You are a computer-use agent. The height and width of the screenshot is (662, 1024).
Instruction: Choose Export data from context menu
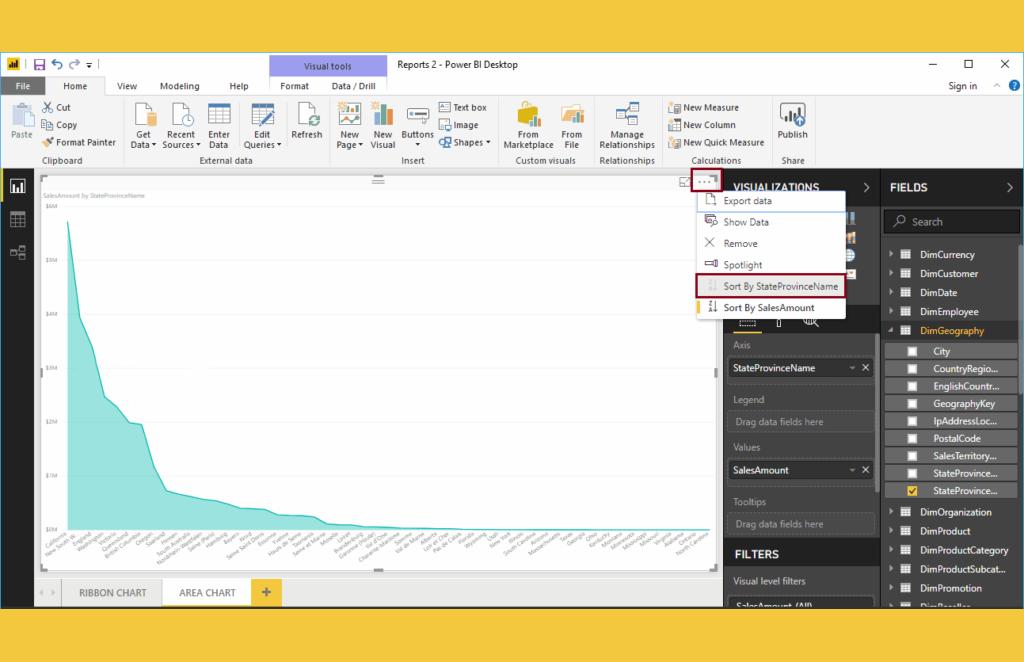pyautogui.click(x=771, y=201)
